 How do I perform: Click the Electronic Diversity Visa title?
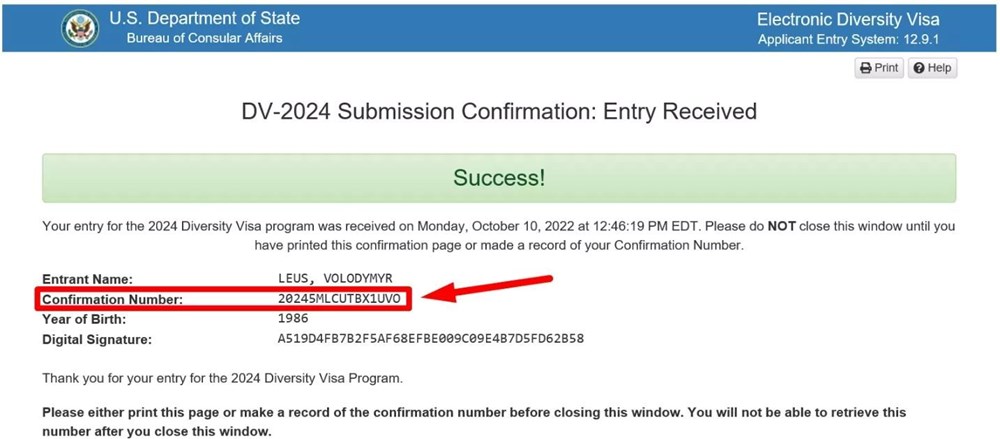tap(848, 19)
